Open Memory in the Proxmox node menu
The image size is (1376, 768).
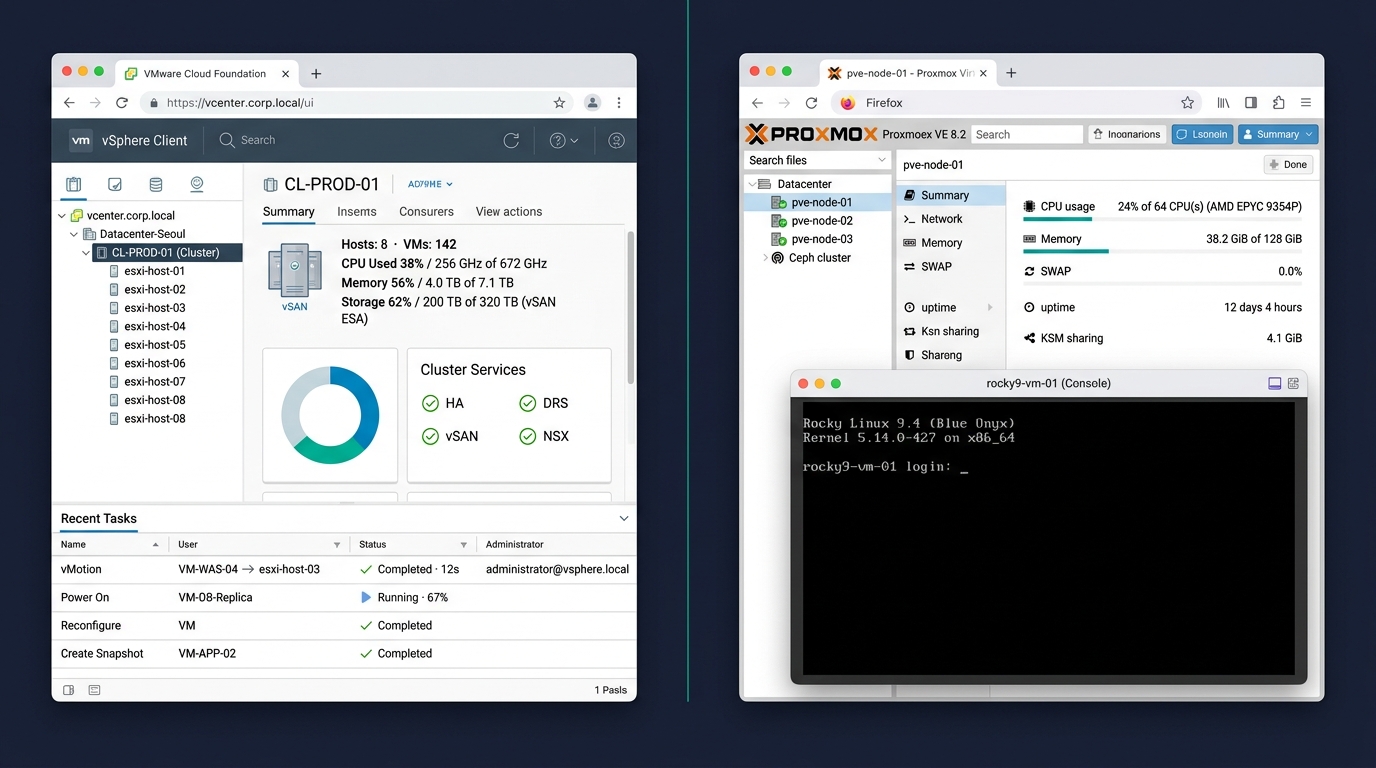[950, 243]
